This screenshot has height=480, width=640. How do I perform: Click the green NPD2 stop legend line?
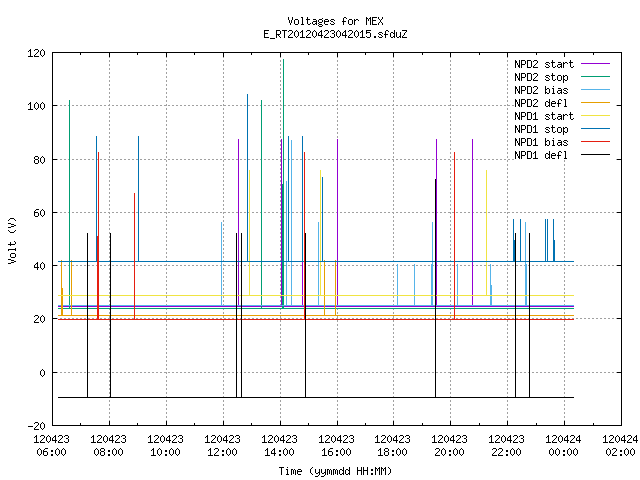pyautogui.click(x=596, y=76)
